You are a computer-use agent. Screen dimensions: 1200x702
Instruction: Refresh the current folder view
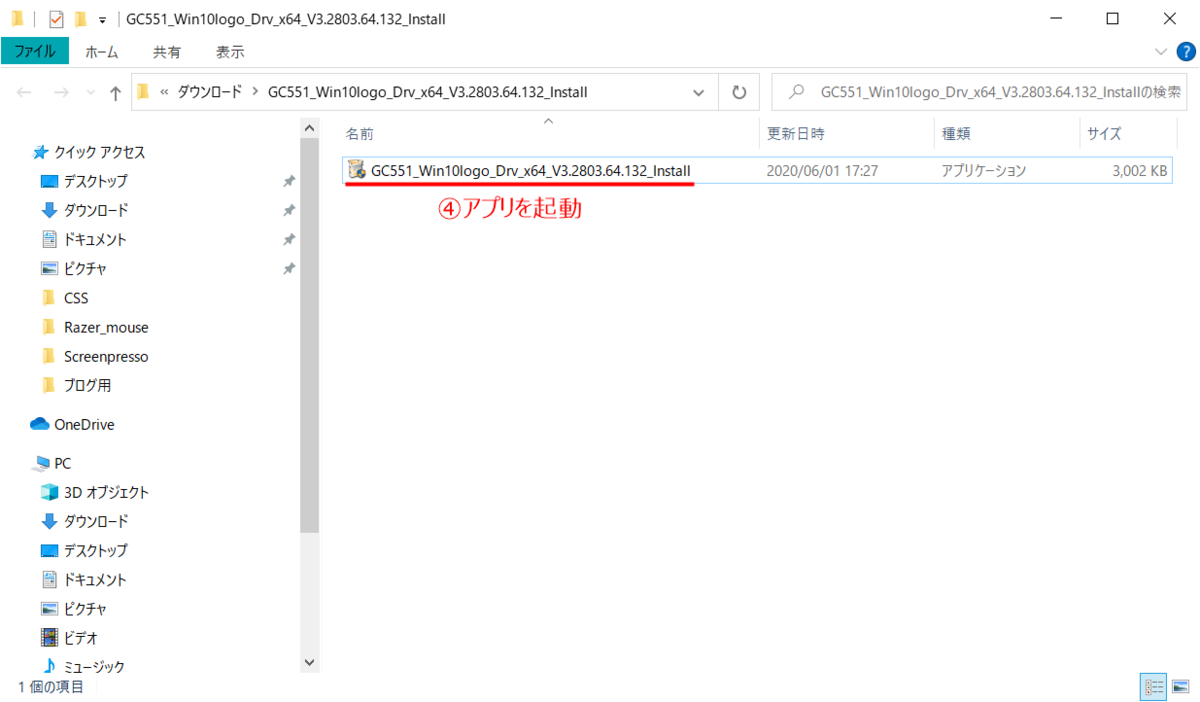tap(739, 92)
